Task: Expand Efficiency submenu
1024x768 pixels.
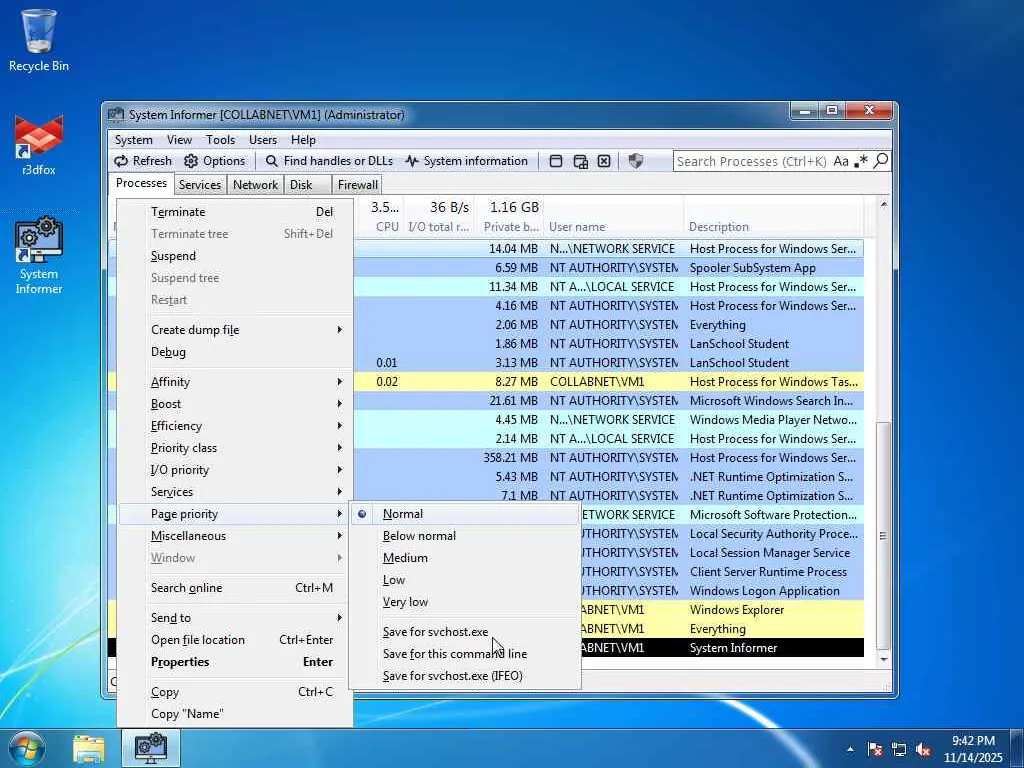Action: [x=235, y=426]
